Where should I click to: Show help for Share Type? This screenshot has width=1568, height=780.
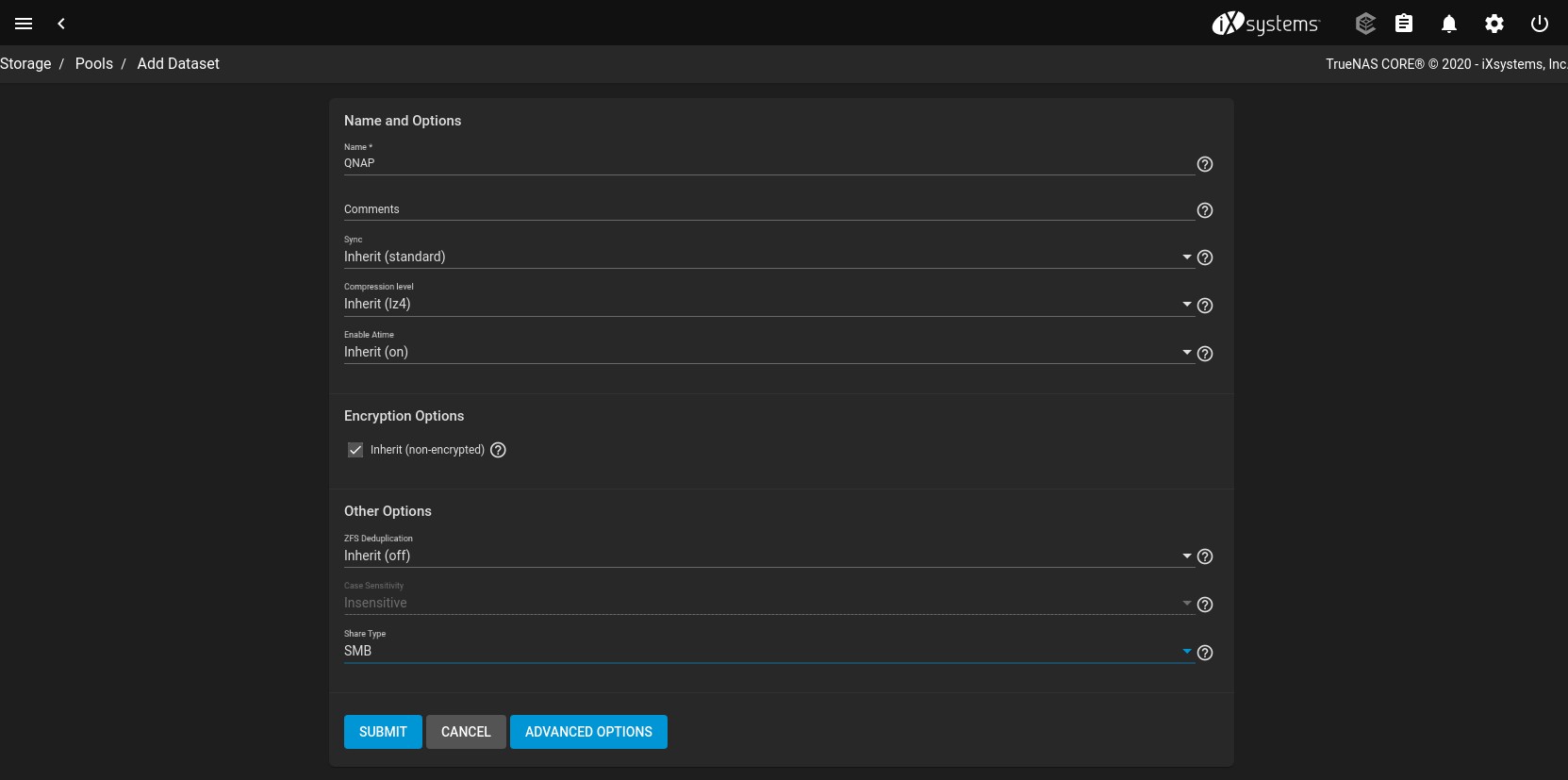tap(1204, 653)
